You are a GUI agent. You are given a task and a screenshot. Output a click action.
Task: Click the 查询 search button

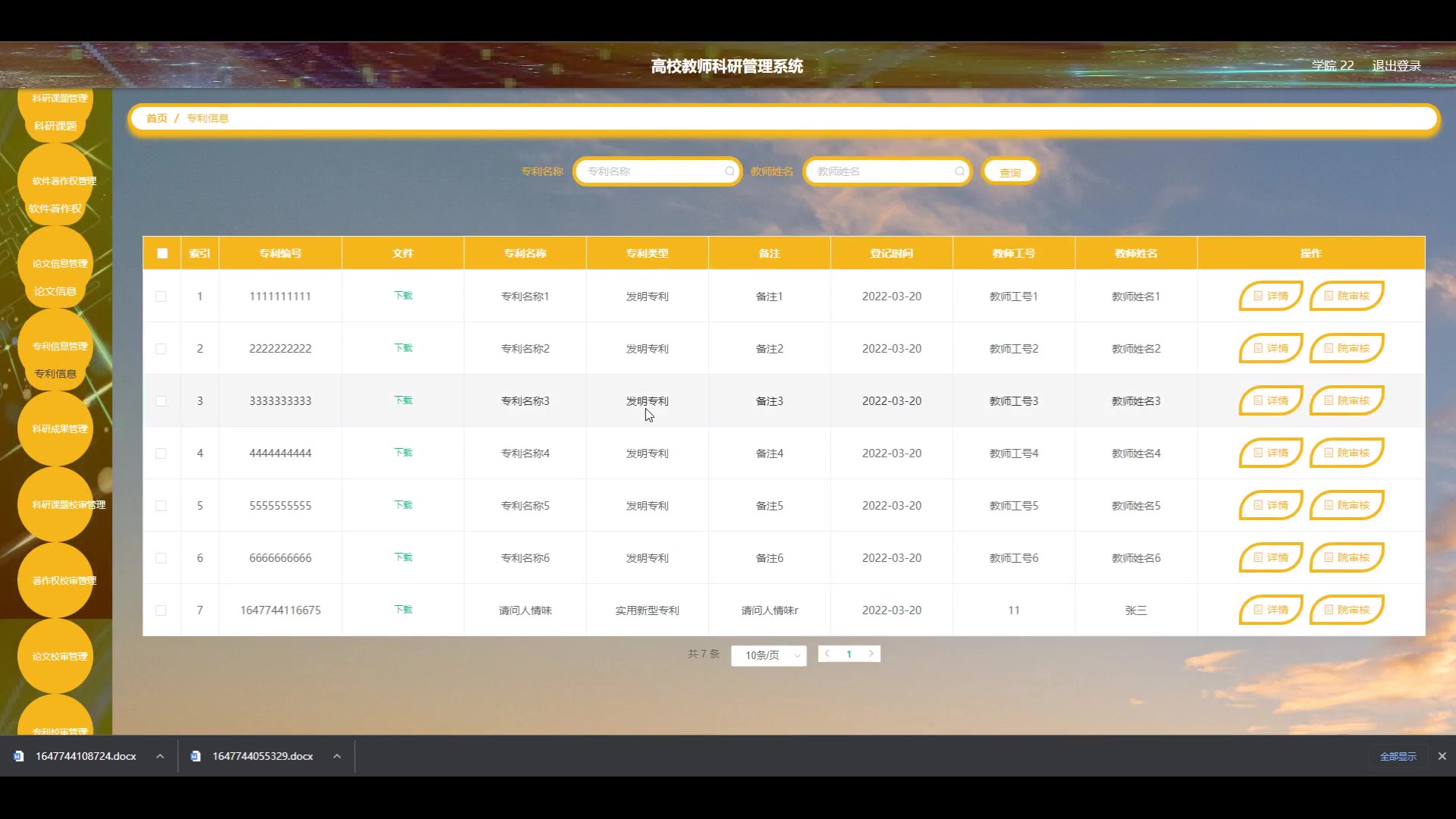(x=1009, y=172)
